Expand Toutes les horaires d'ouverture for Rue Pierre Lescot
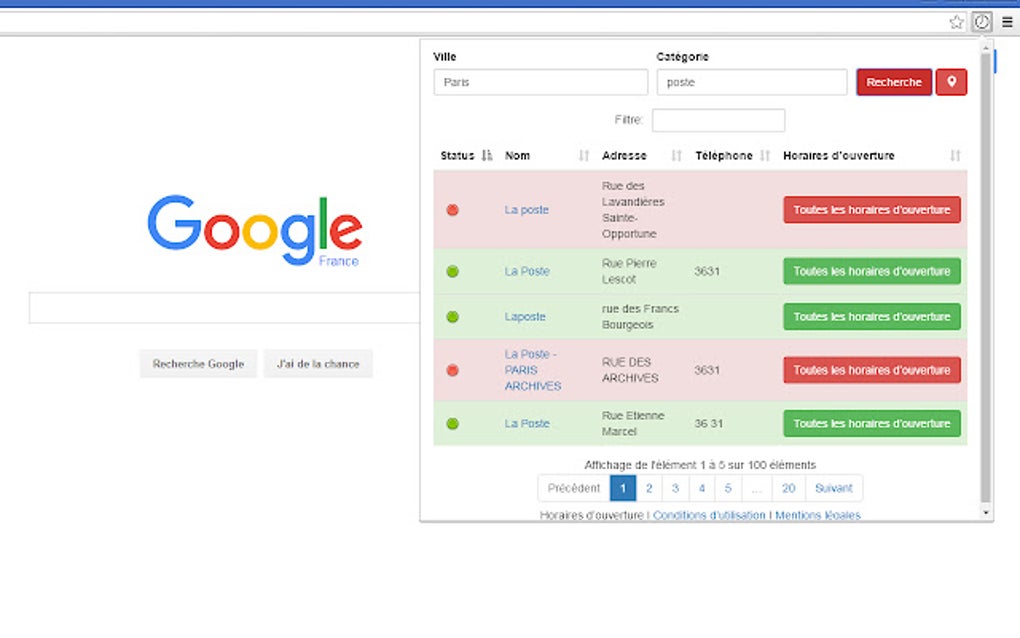Viewport: 1020px width, 638px height. [871, 271]
